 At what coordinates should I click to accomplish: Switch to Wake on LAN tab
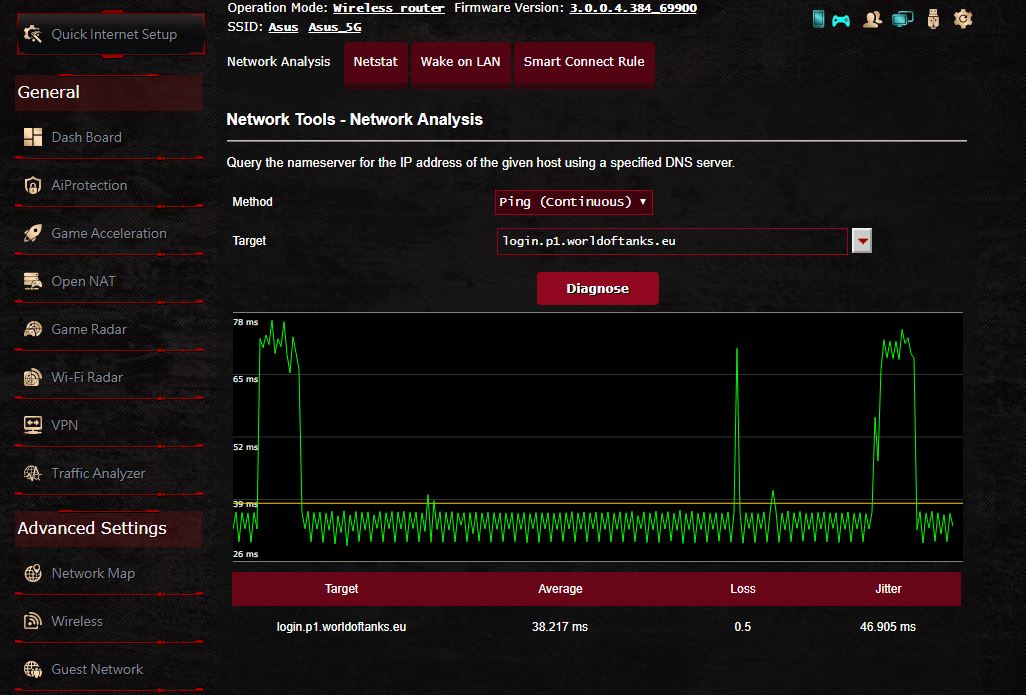[461, 63]
